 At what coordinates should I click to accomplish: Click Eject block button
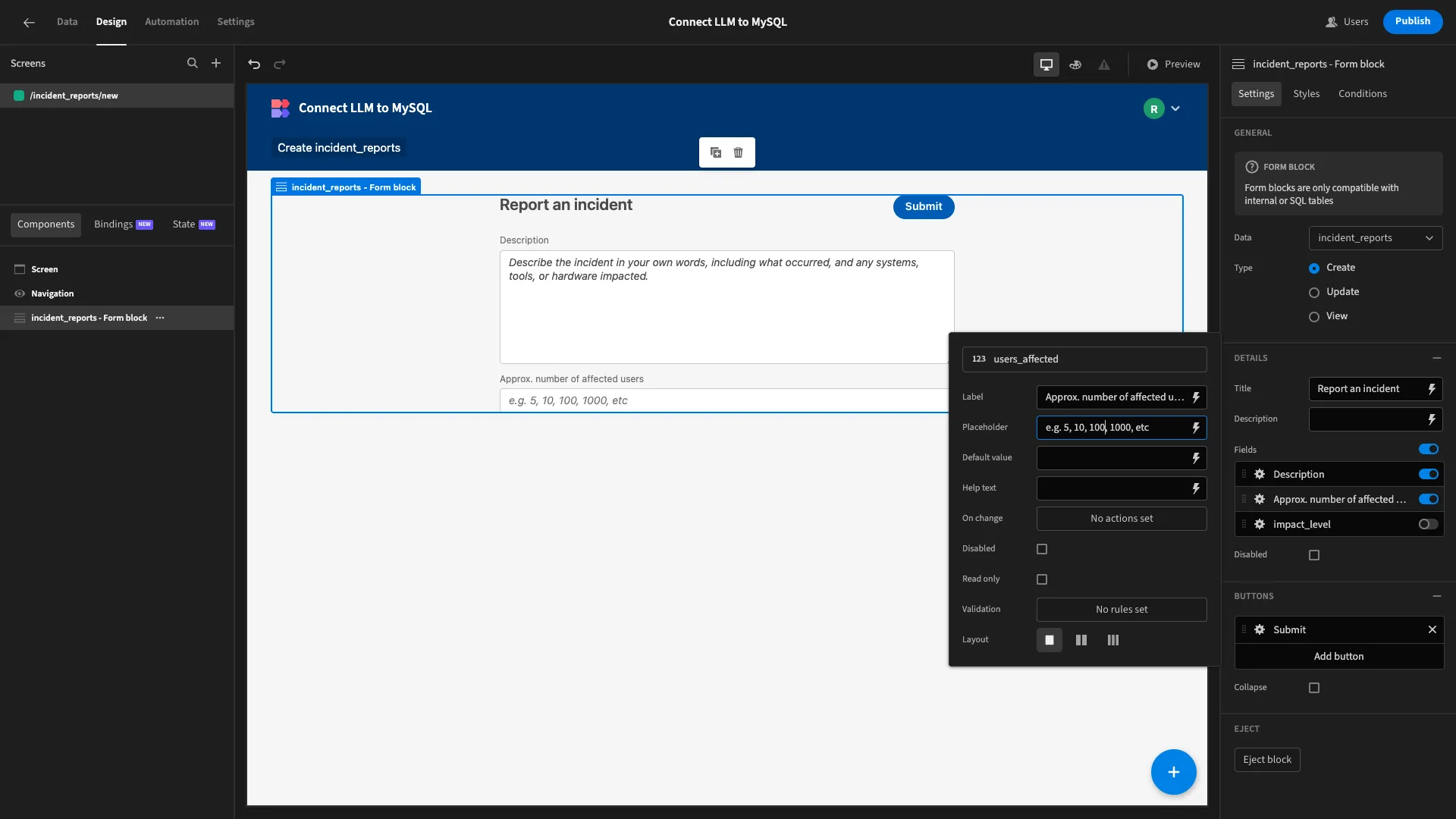pyautogui.click(x=1267, y=760)
